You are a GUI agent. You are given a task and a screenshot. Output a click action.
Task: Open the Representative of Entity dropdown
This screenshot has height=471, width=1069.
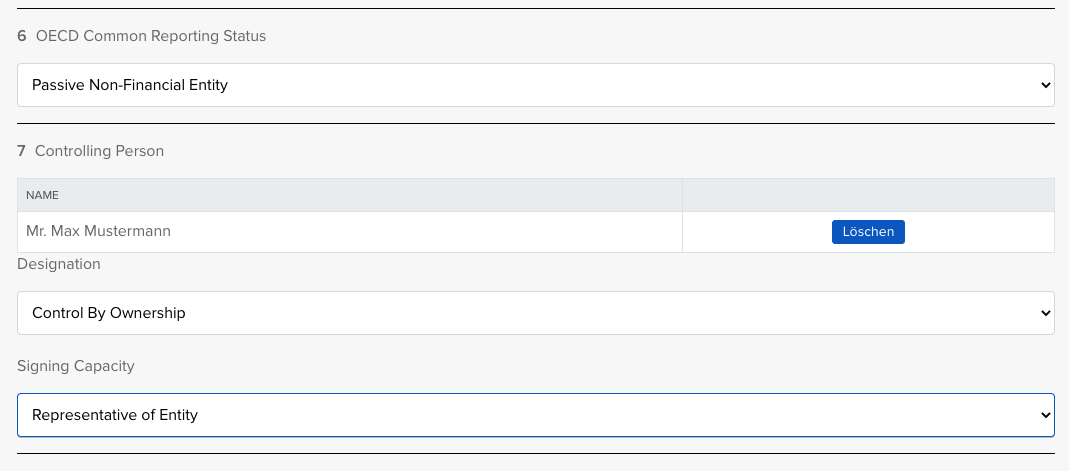(535, 415)
